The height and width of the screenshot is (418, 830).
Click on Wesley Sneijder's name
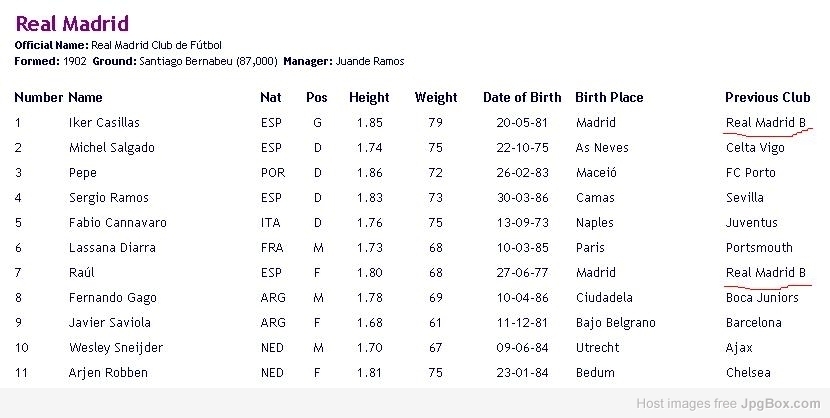pos(116,348)
